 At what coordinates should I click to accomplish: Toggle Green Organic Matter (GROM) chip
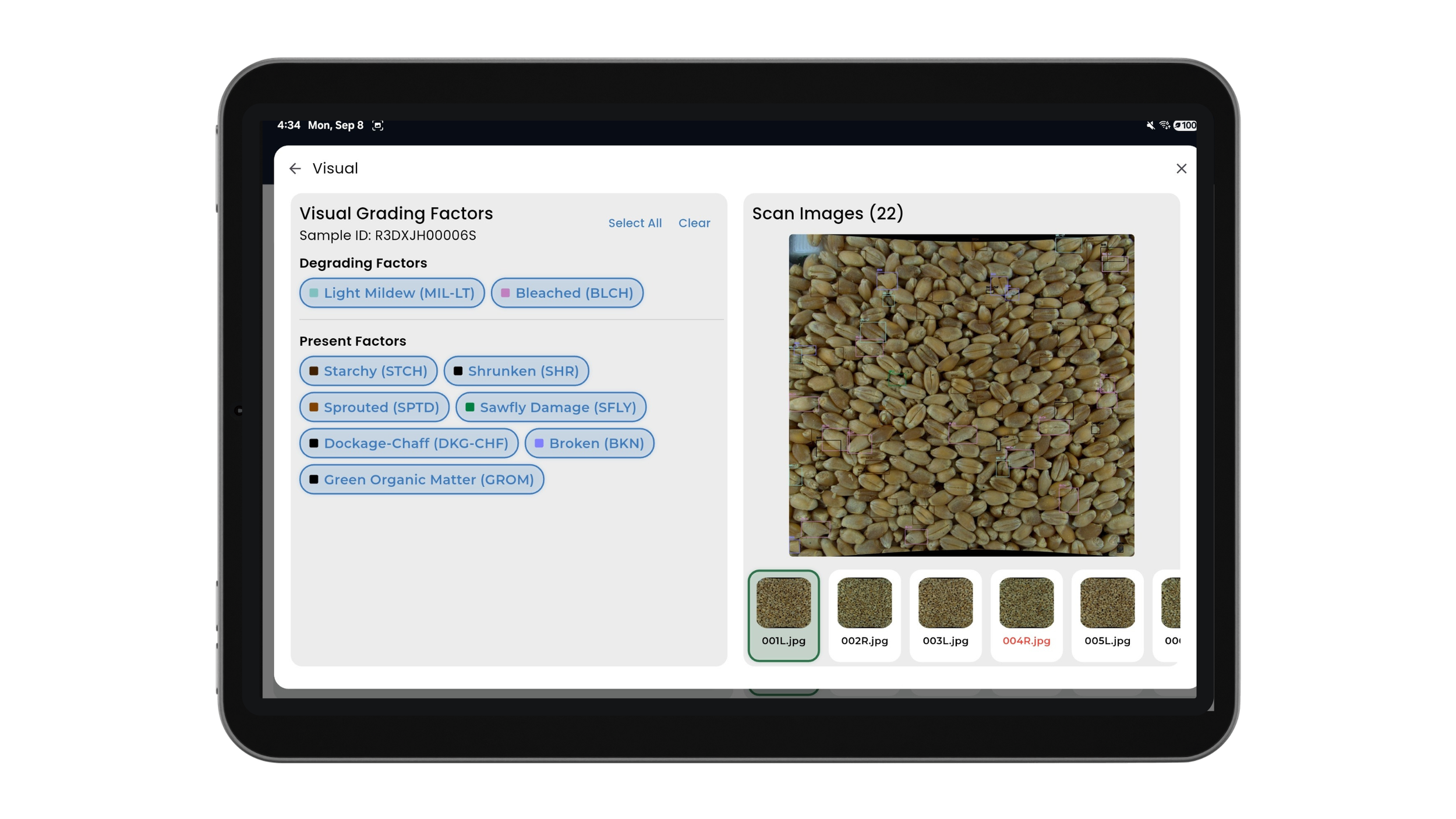[x=421, y=479]
